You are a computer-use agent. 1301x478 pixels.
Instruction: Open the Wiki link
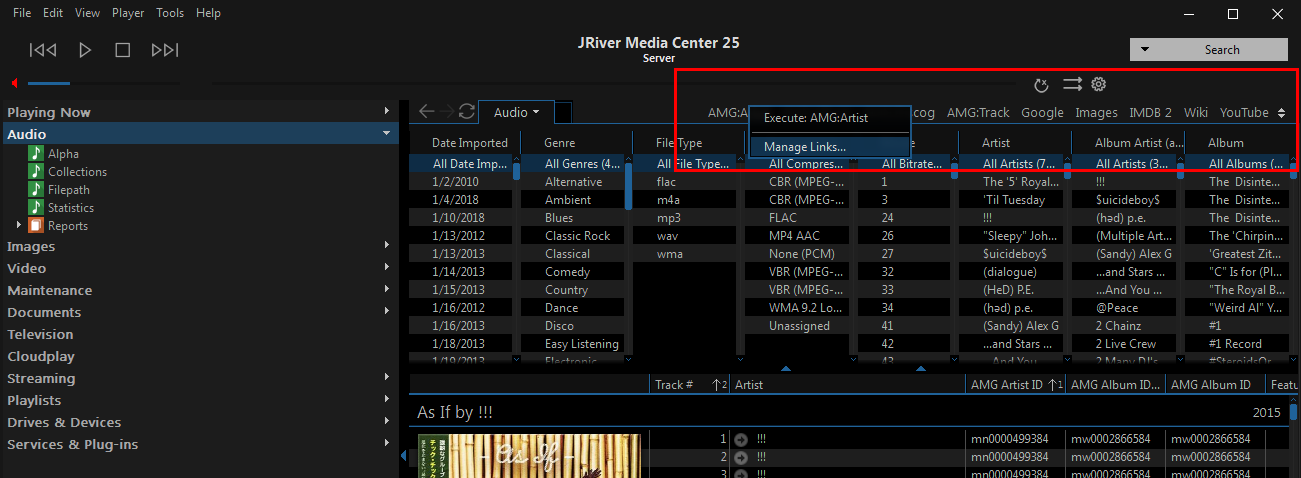[x=1196, y=113]
